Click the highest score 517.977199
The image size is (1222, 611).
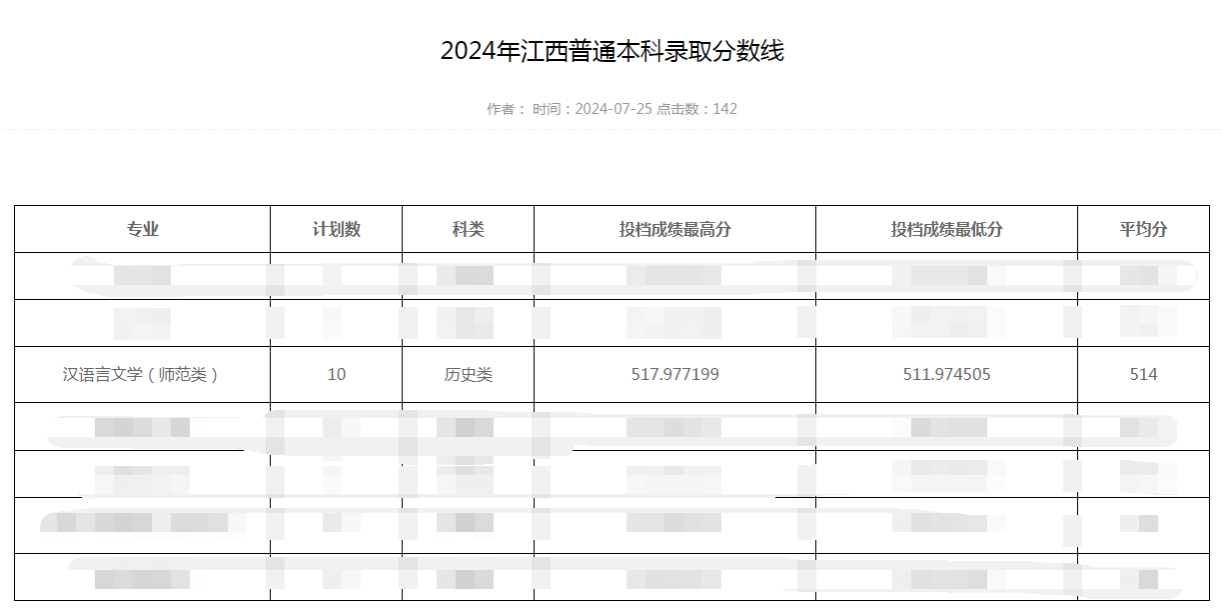coord(675,374)
